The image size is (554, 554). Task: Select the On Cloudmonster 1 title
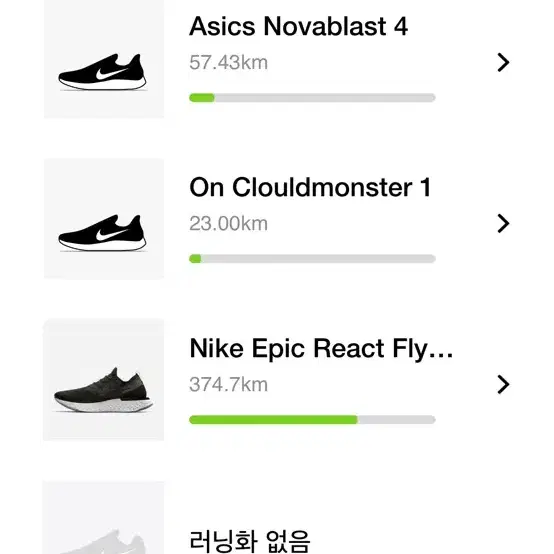click(310, 187)
